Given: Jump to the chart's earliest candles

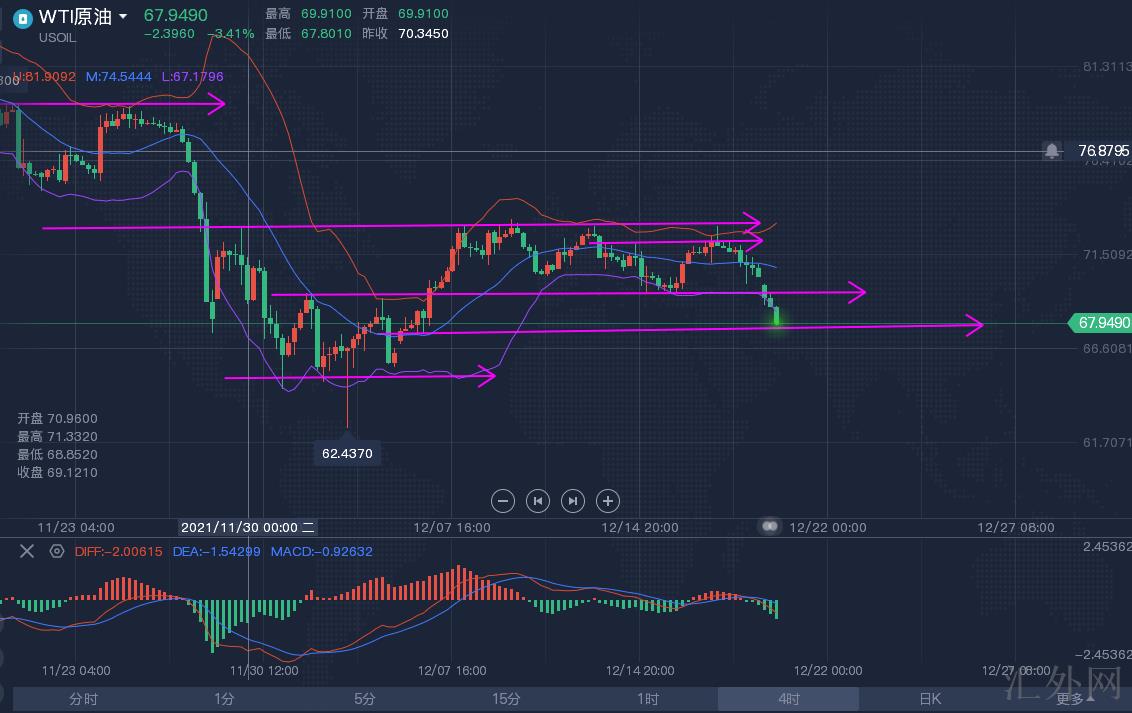Looking at the screenshot, I should [x=538, y=501].
